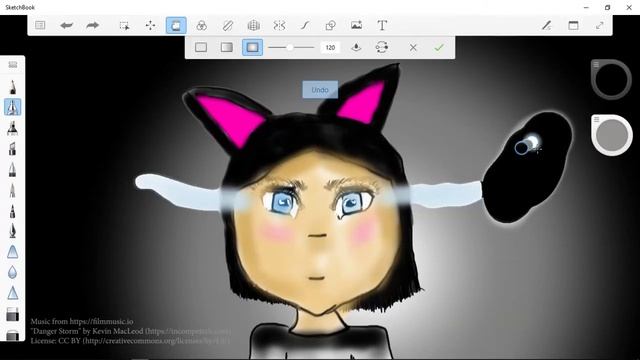Image resolution: width=640 pixels, height=360 pixels.
Task: Select the sharpen triangle brush below the droplet
Action: pos(13,293)
